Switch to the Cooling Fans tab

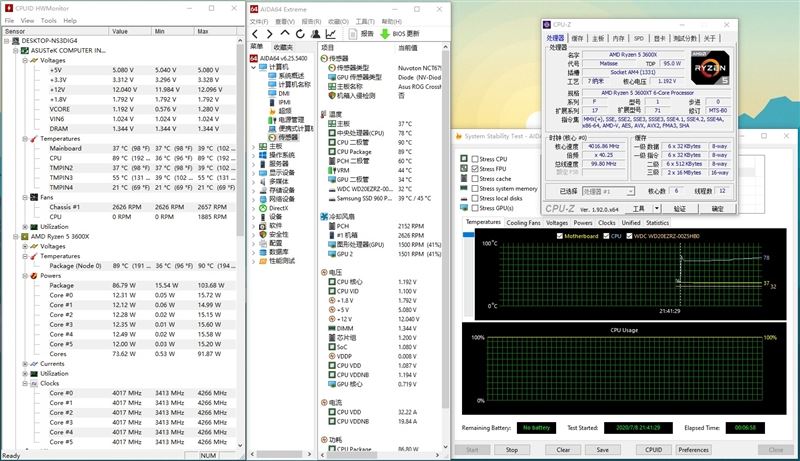click(x=523, y=223)
